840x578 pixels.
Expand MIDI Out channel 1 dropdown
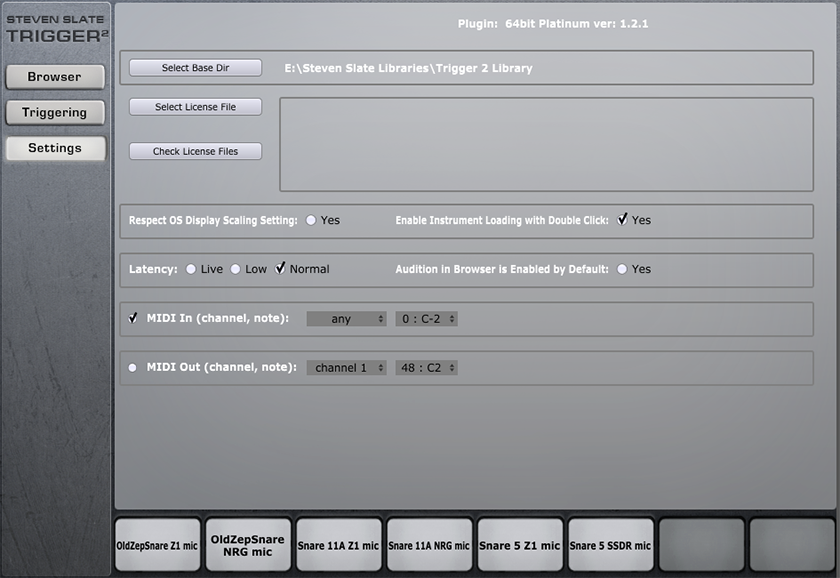point(346,368)
